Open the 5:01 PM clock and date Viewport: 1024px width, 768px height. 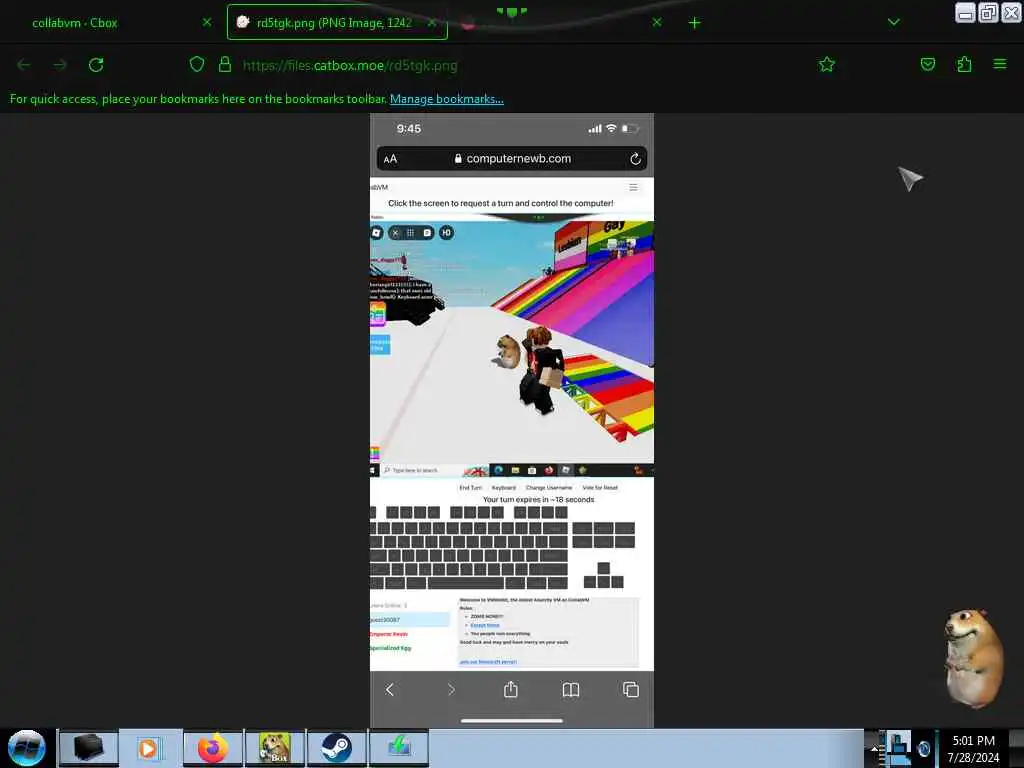(x=973, y=749)
